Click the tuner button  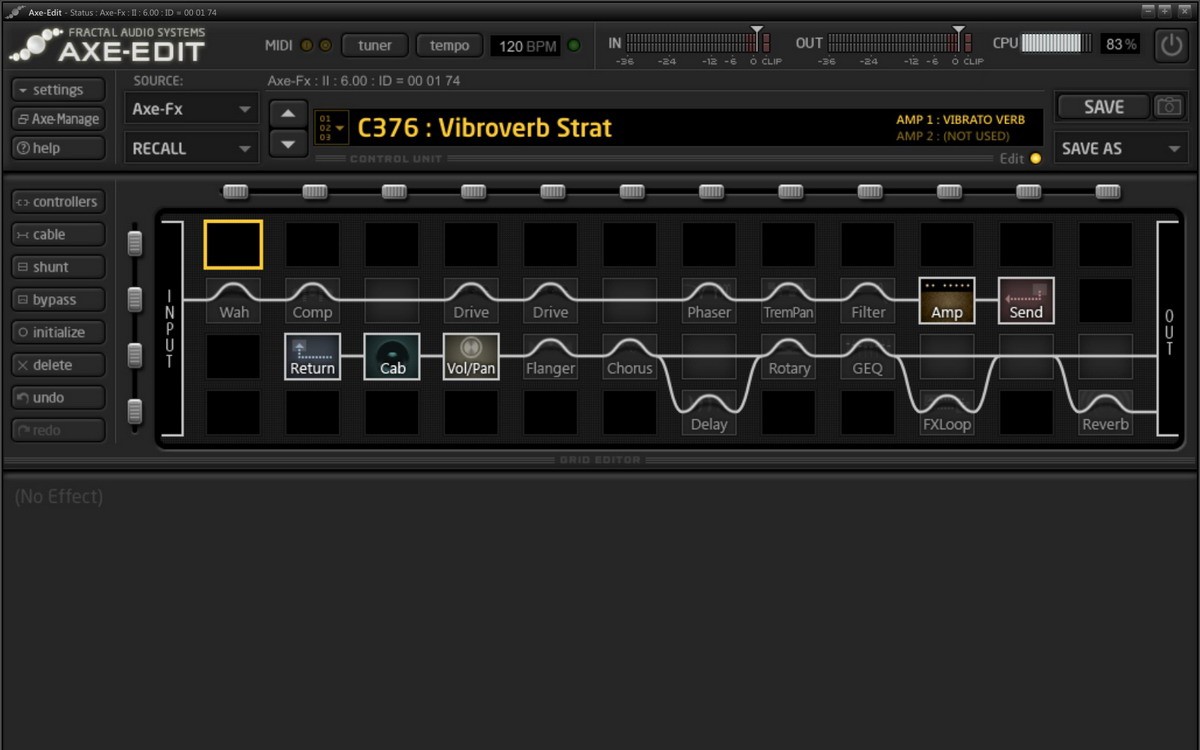point(374,45)
